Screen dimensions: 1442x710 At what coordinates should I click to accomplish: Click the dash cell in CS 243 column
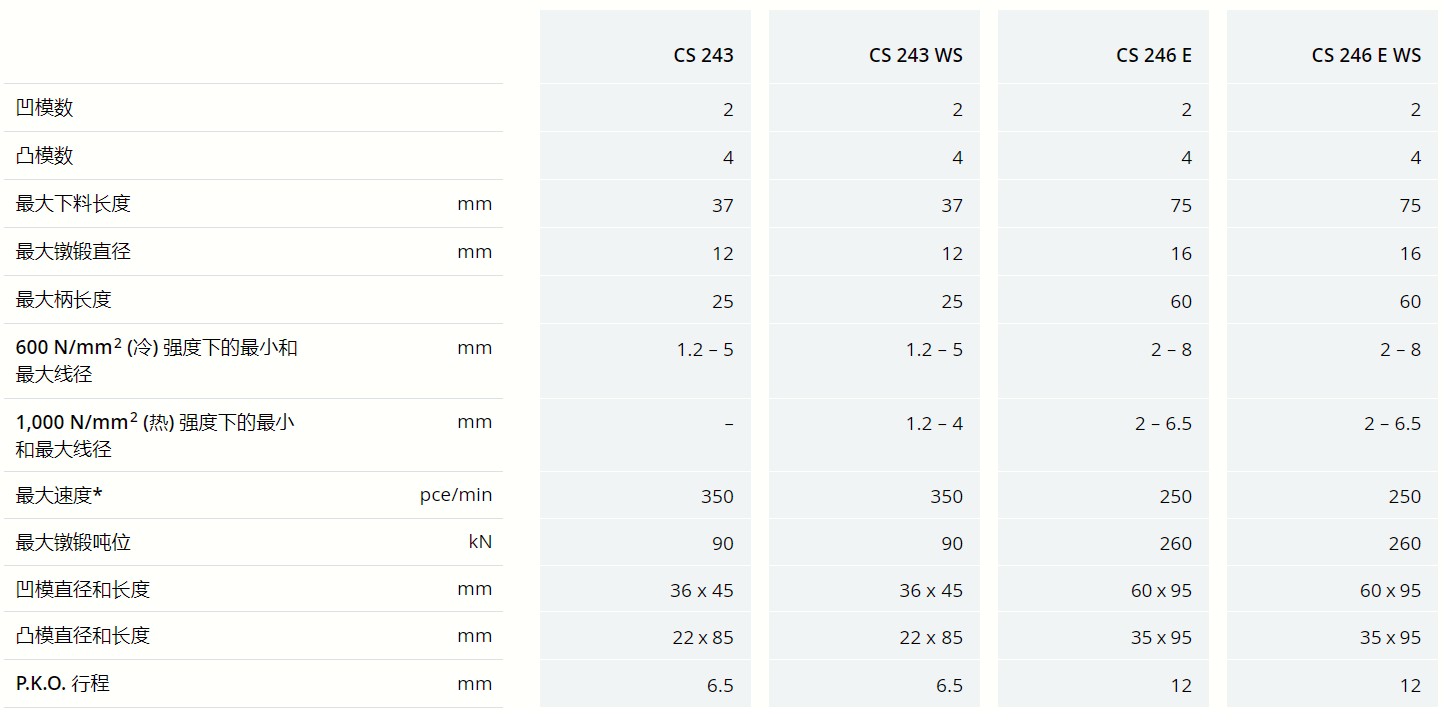[x=729, y=424]
